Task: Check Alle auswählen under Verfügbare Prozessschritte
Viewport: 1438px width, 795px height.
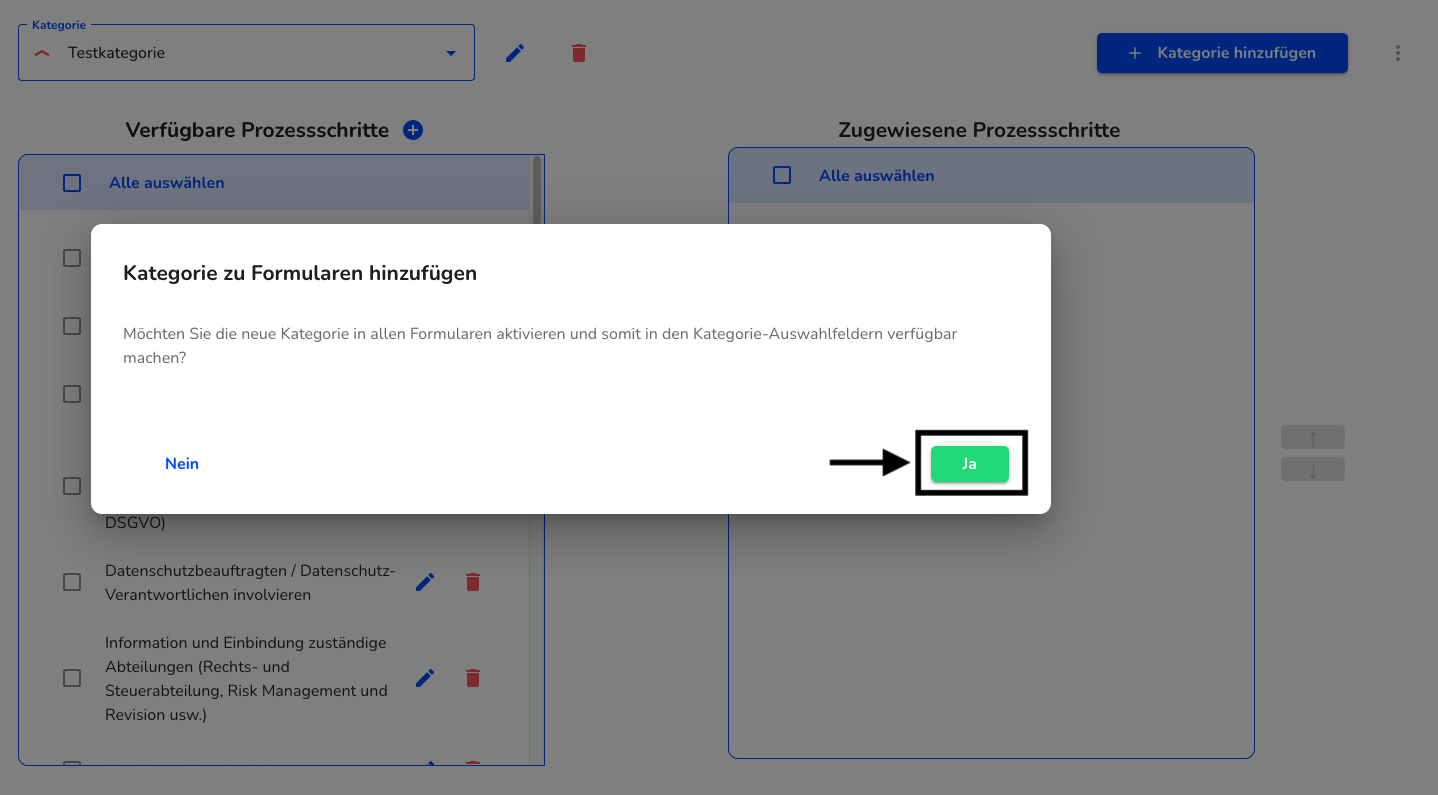Action: [x=72, y=183]
